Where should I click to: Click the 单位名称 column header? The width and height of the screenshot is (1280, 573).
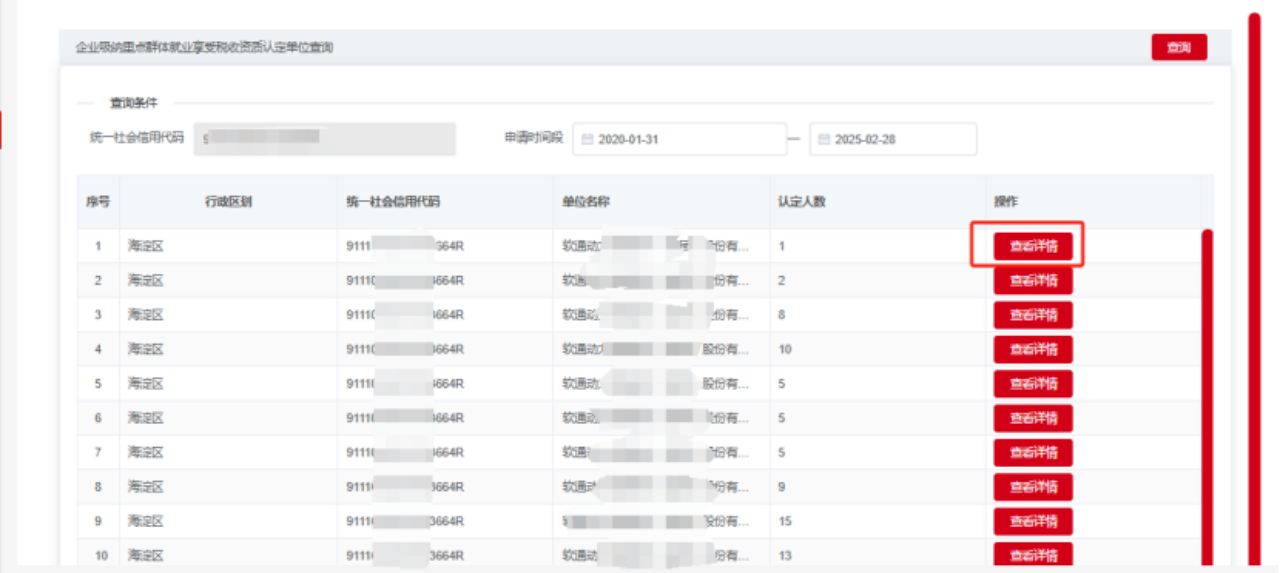coord(586,202)
